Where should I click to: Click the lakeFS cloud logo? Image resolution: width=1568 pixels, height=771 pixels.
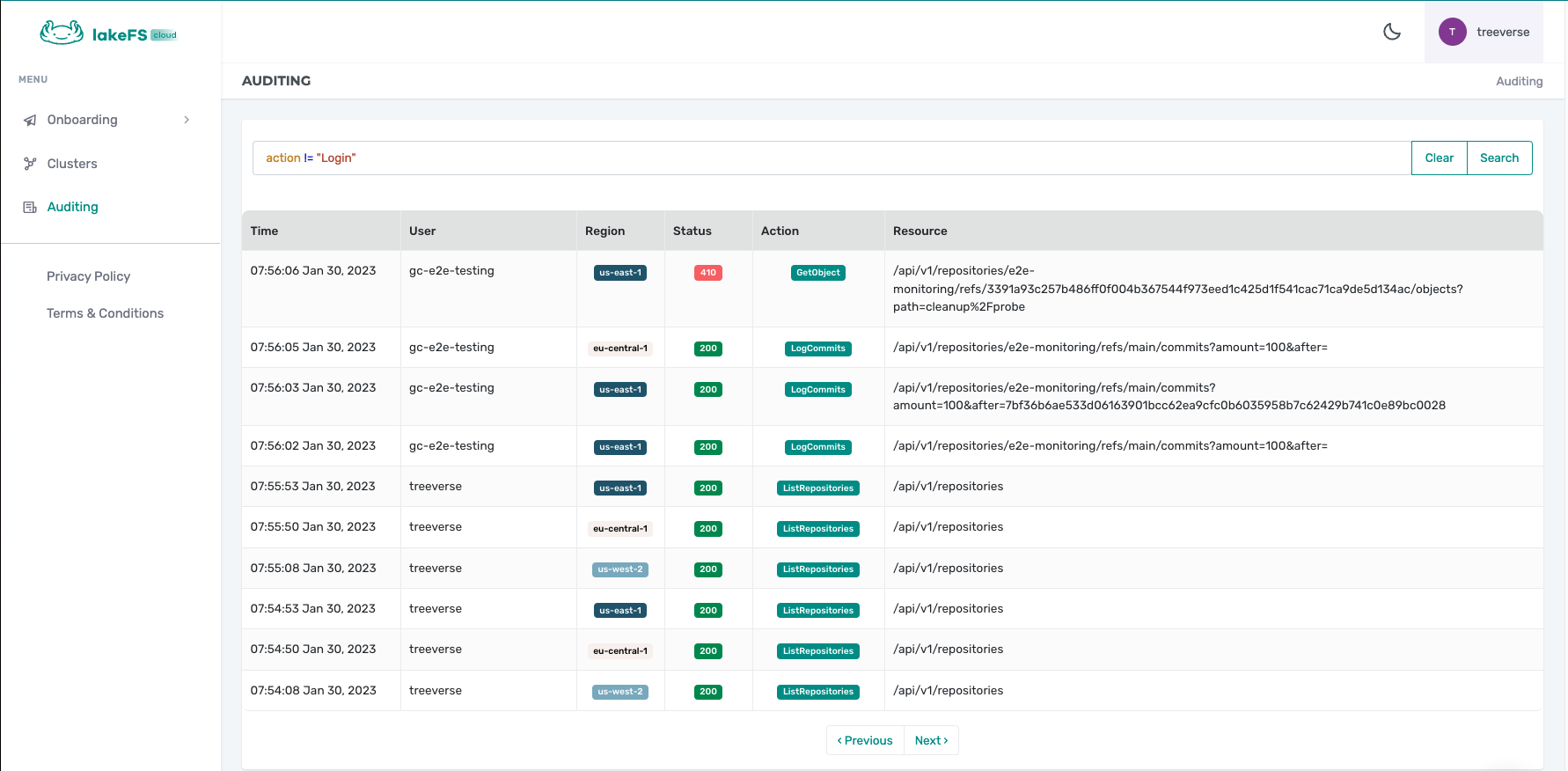[108, 33]
